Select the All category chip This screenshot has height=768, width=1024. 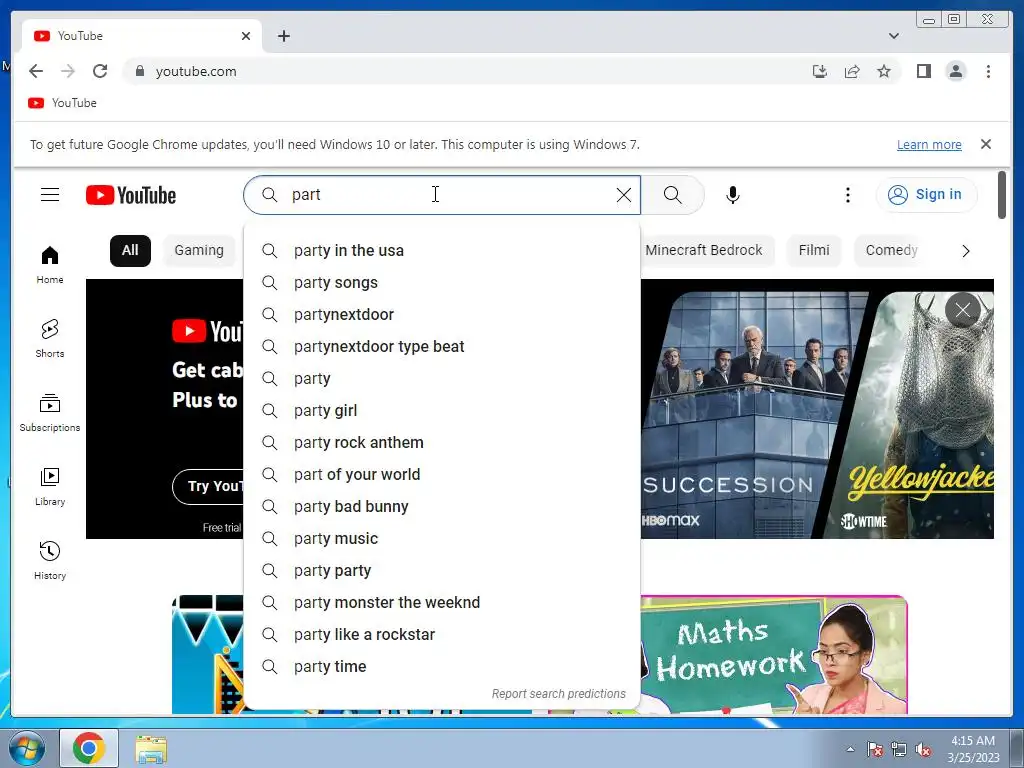[x=130, y=251]
